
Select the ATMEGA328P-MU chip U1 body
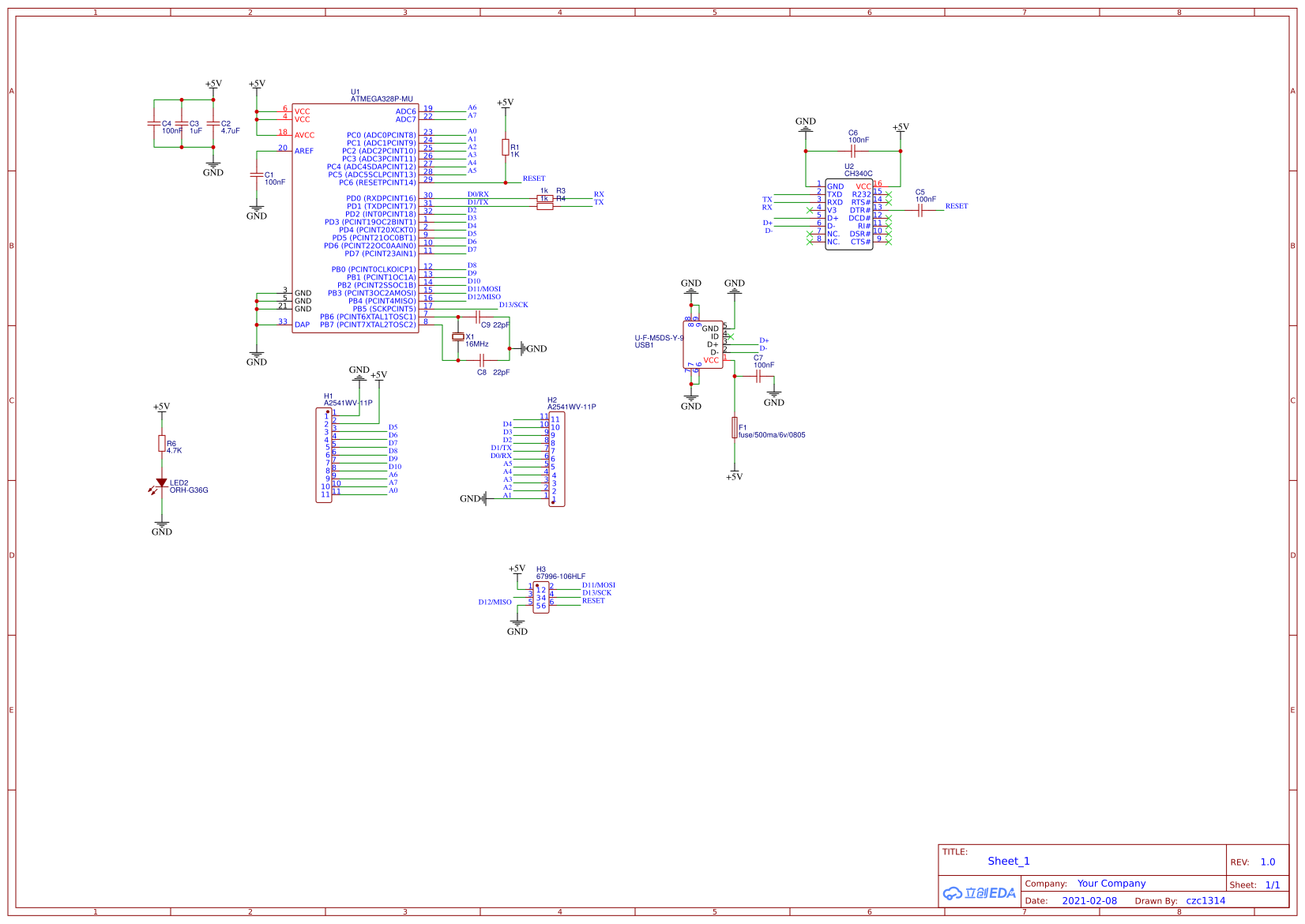(x=355, y=218)
